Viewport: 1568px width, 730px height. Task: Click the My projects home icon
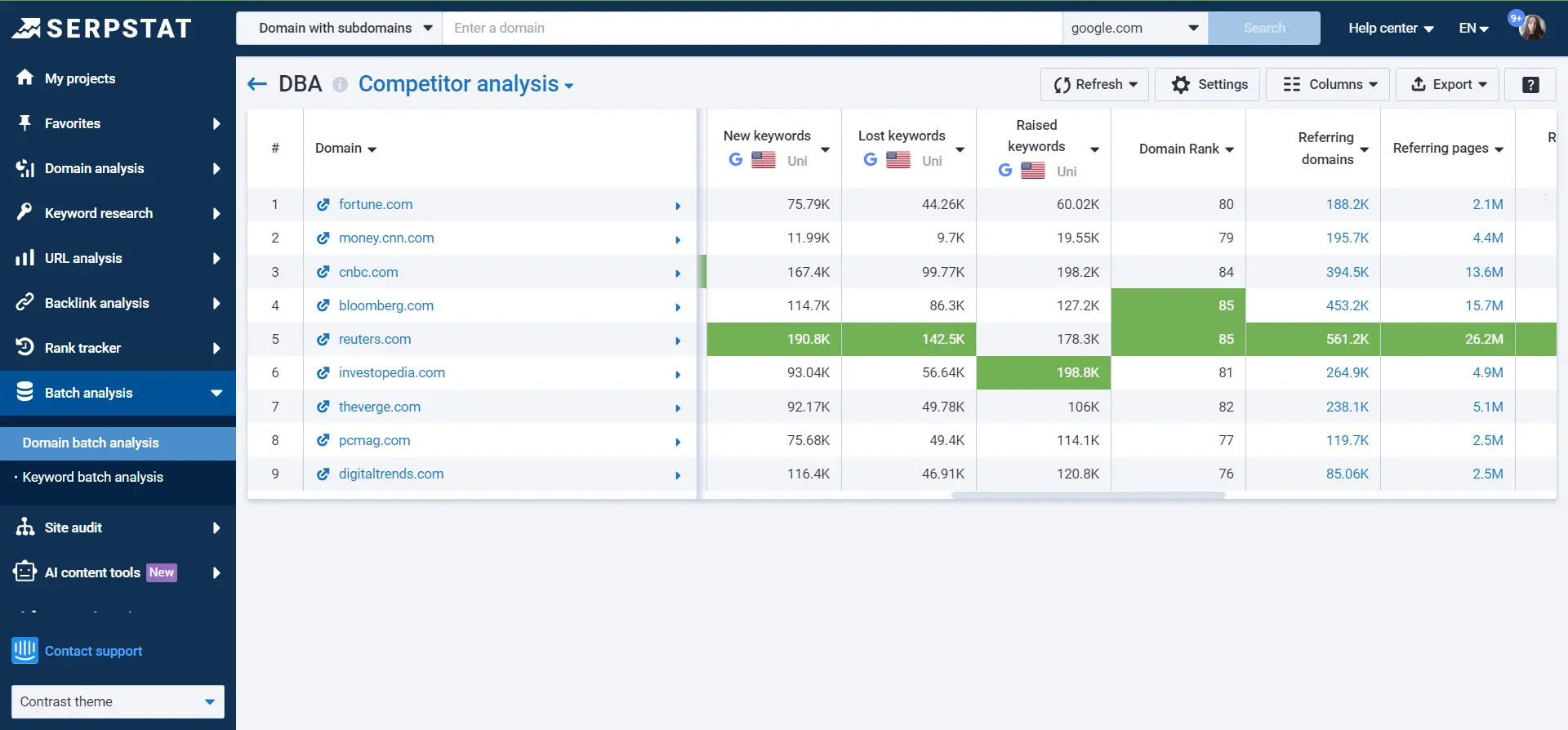coord(25,78)
